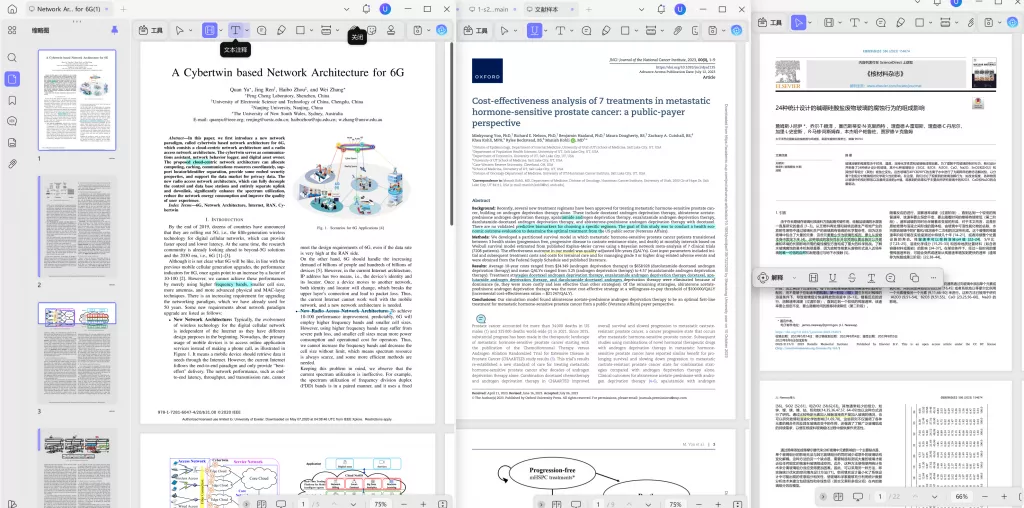This screenshot has height=508, width=1024.
Task: Click the notification bell in the left window
Action: (x=366, y=9)
